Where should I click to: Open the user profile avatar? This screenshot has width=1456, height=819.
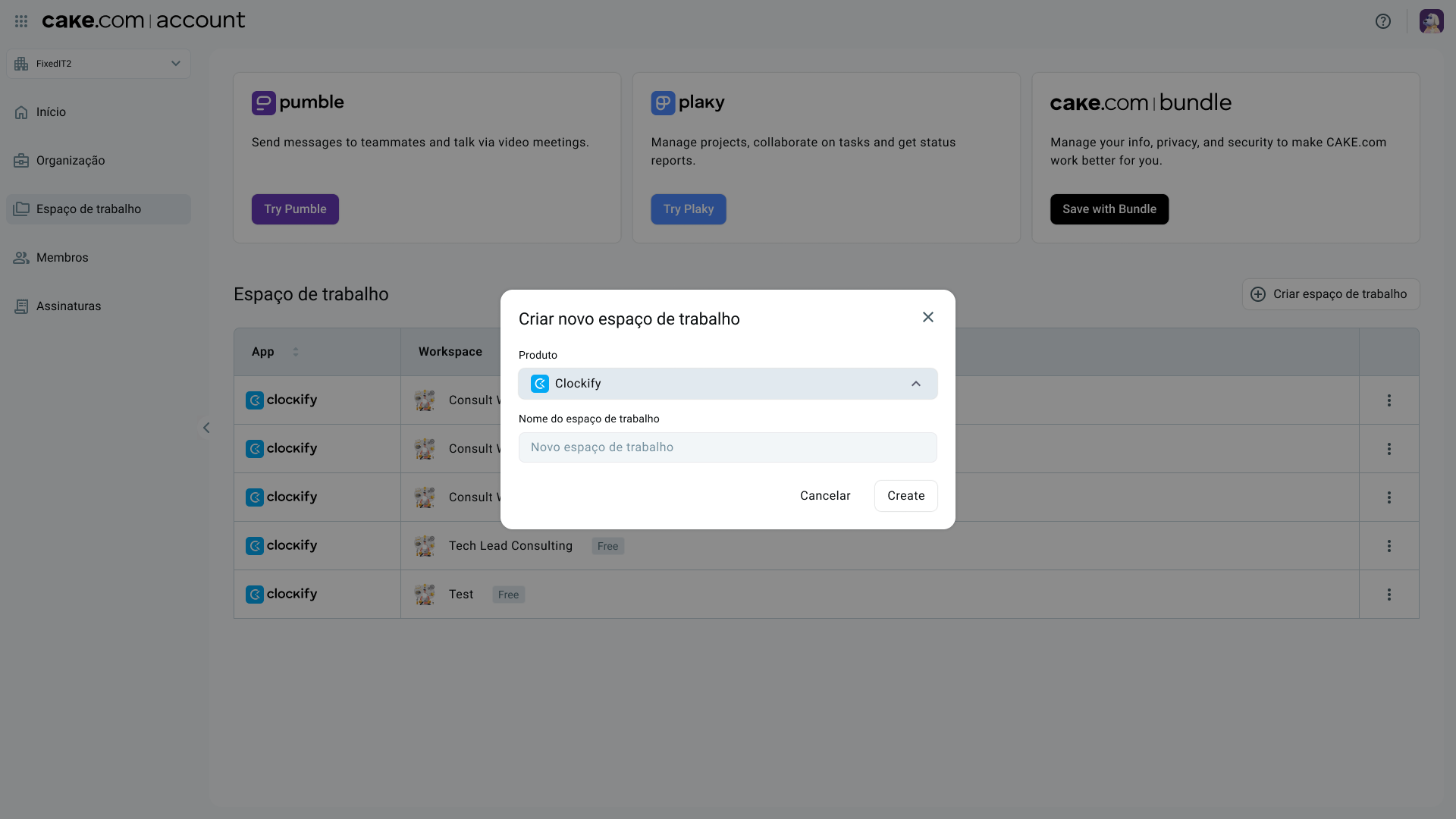tap(1431, 21)
